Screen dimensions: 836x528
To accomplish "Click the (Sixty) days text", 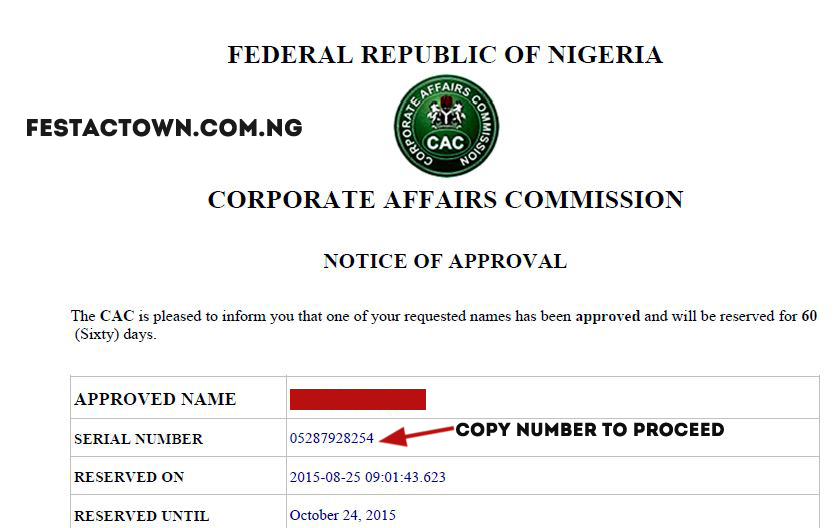I will pos(115,335).
